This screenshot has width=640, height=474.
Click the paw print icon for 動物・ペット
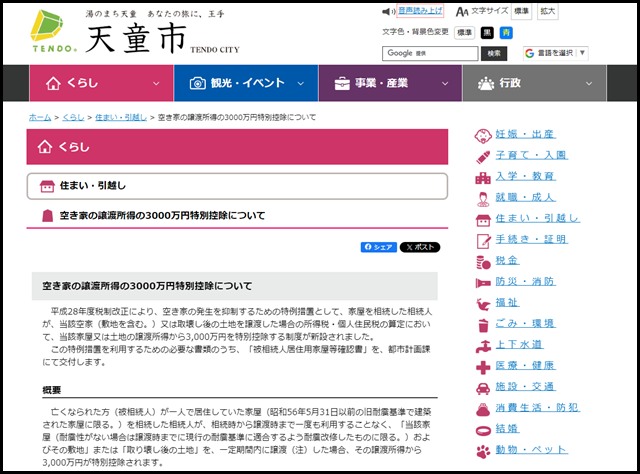point(483,452)
